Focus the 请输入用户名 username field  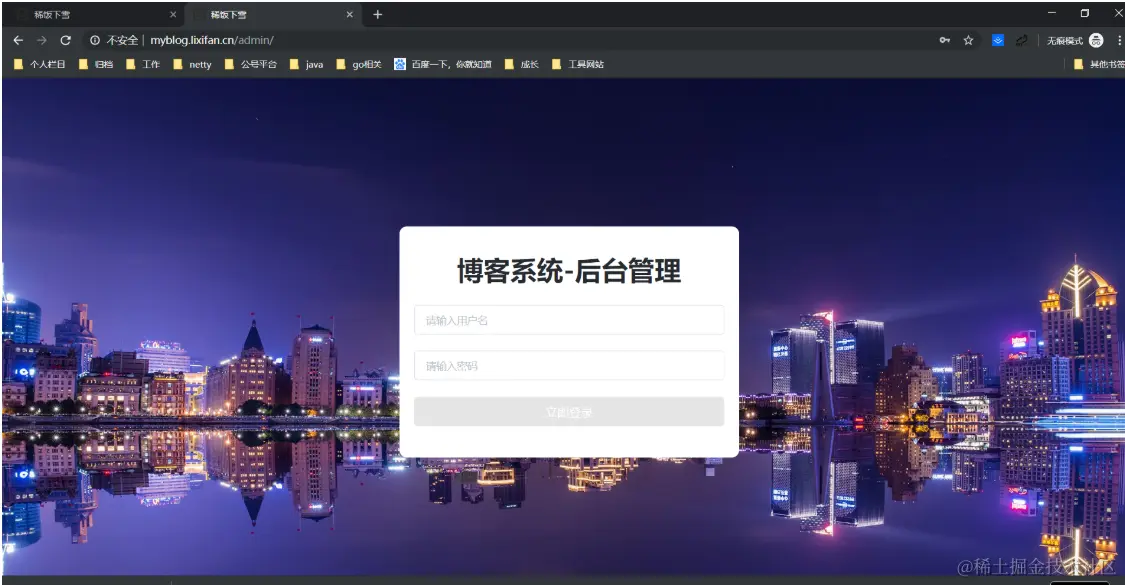(569, 320)
